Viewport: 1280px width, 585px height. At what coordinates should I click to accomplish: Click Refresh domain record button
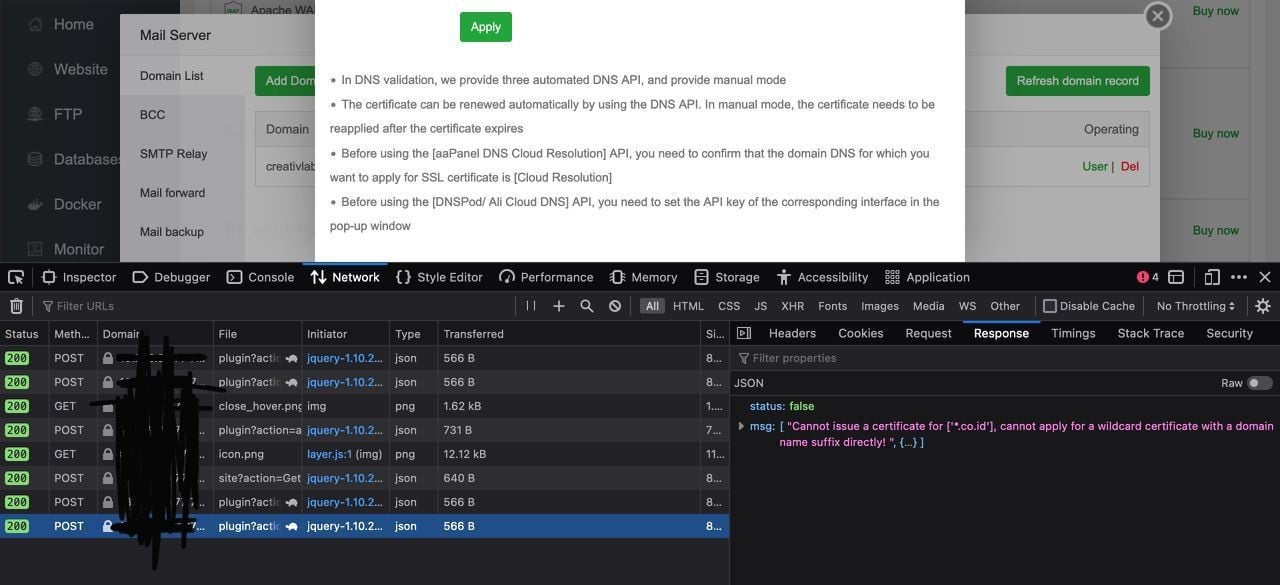point(1077,81)
